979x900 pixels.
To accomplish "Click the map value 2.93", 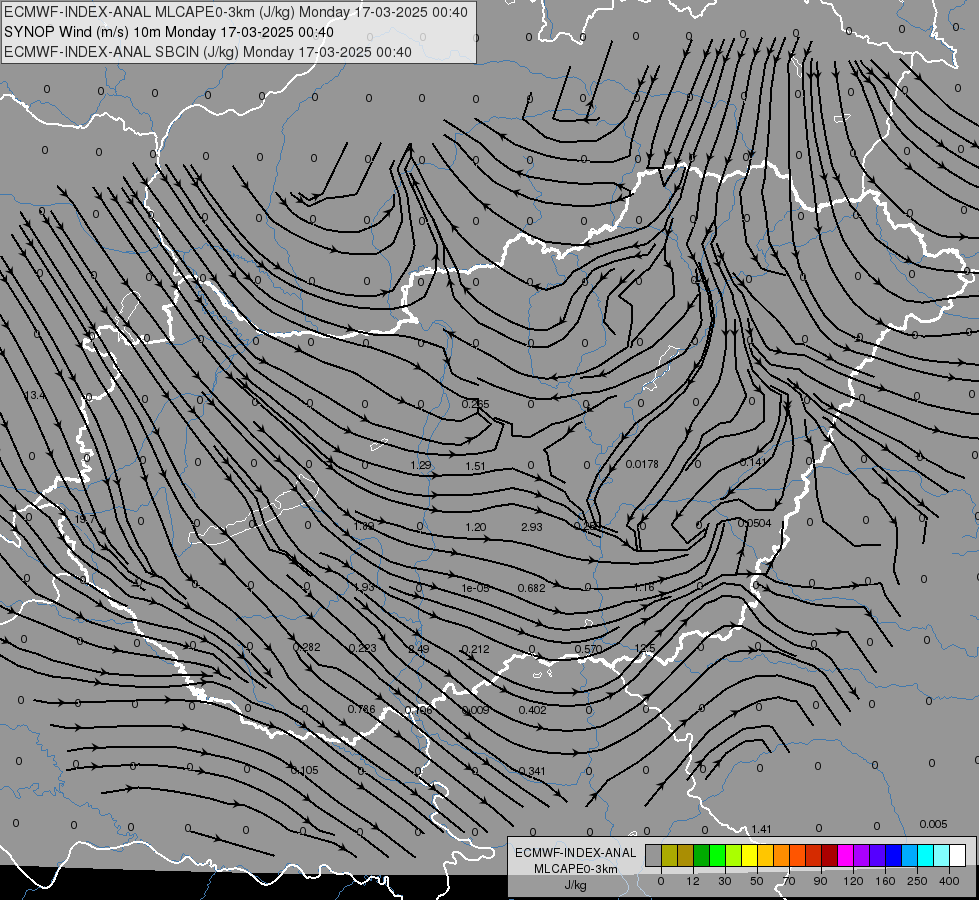I will click(x=531, y=527).
